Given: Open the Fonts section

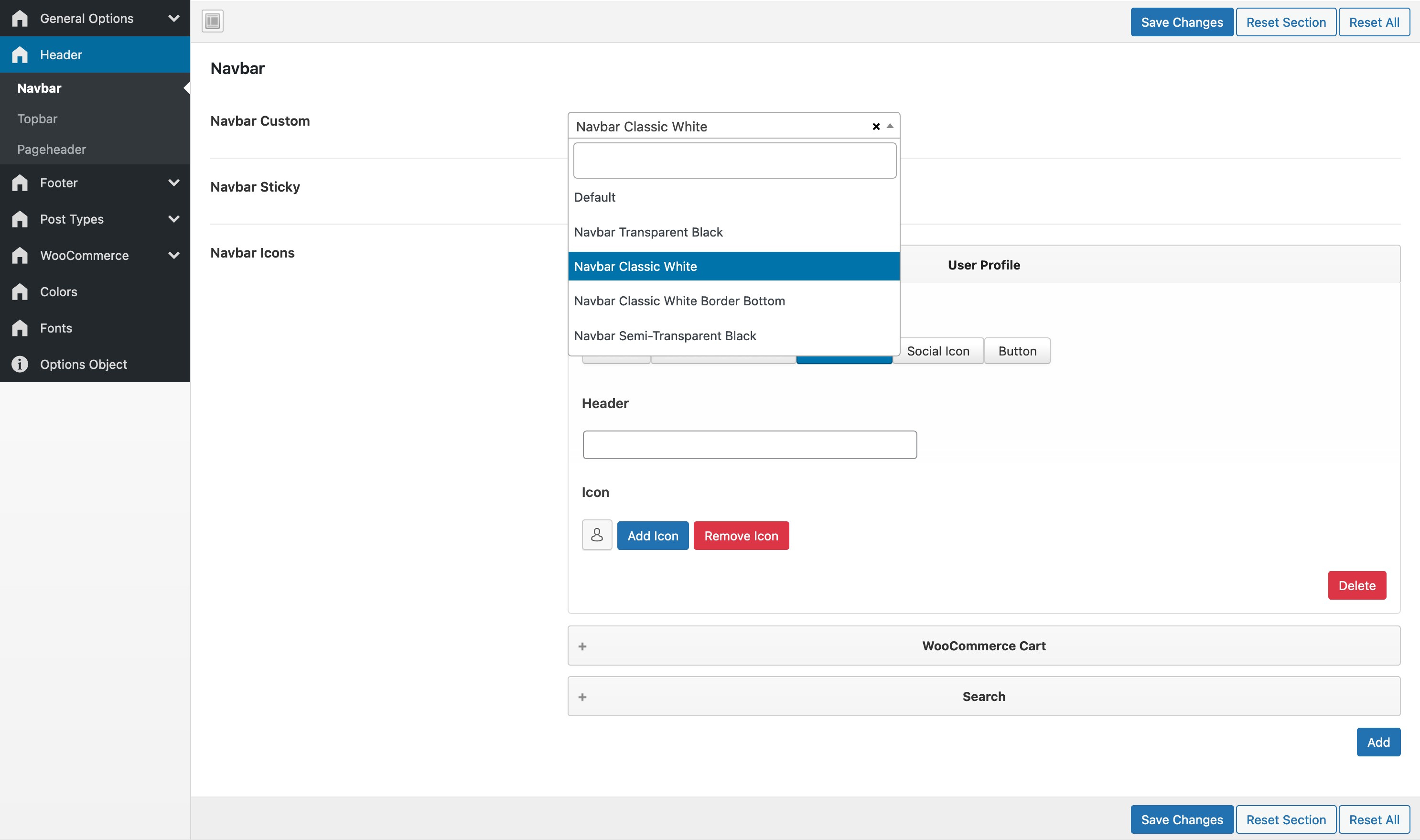Looking at the screenshot, I should point(95,327).
